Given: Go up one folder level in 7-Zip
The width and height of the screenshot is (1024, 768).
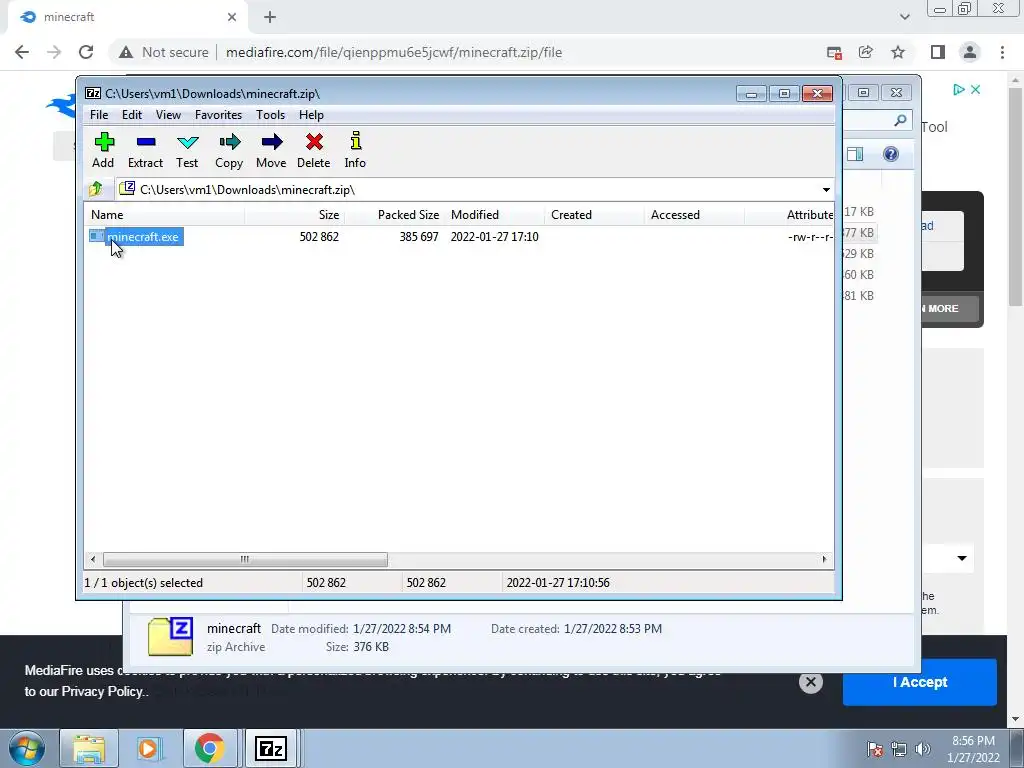Looking at the screenshot, I should (x=96, y=189).
